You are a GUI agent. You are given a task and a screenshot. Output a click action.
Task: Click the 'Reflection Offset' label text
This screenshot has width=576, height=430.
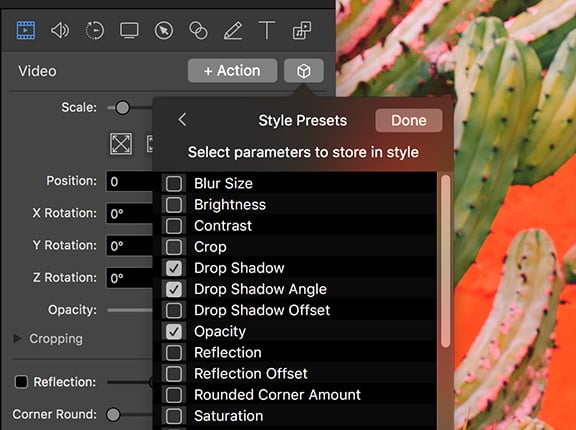[251, 374]
